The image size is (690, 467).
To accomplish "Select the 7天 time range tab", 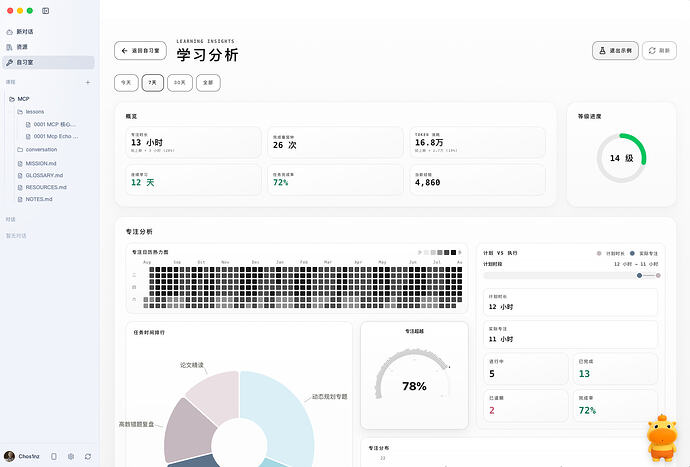I will click(x=153, y=83).
